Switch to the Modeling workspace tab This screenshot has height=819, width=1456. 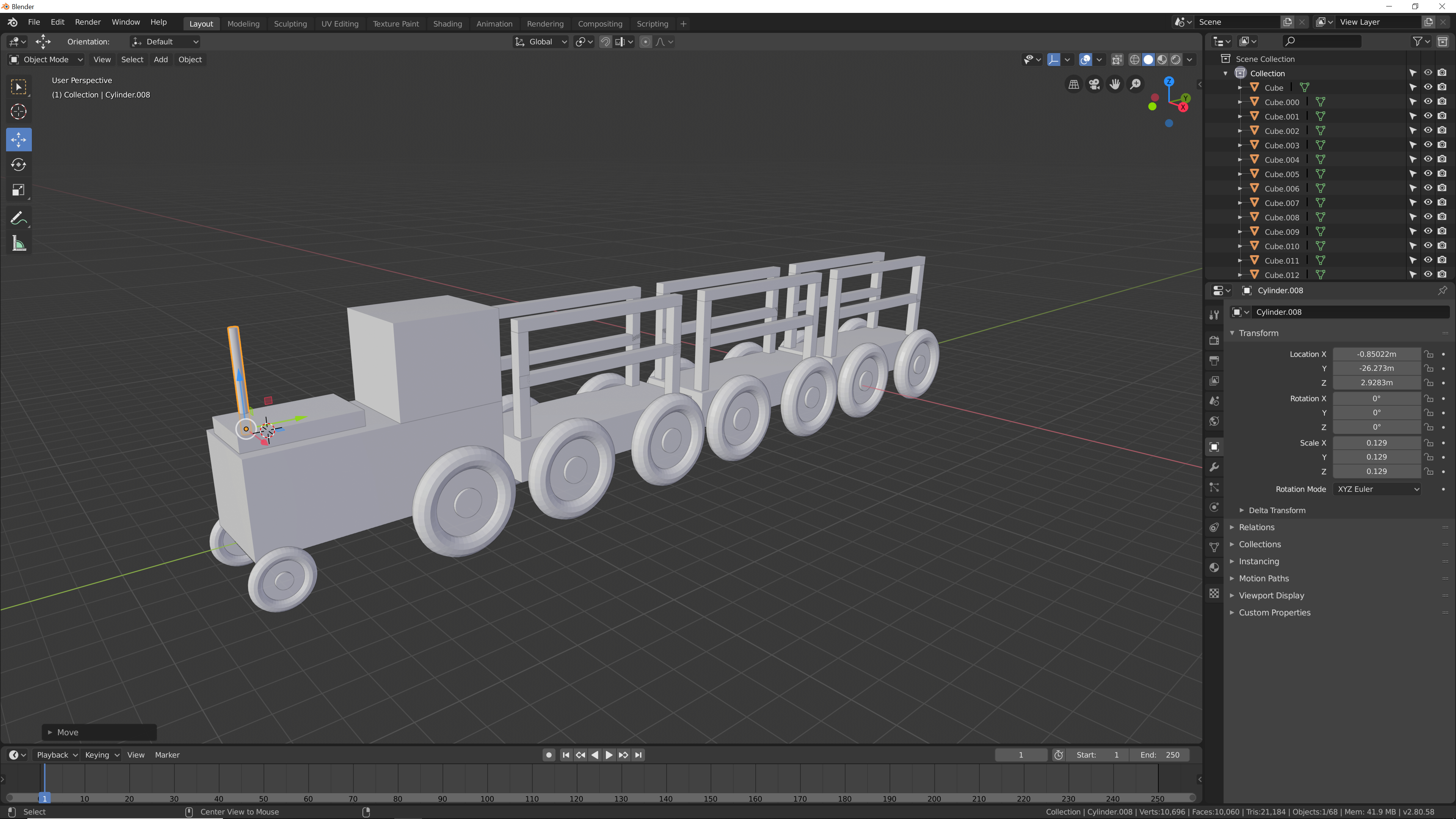pyautogui.click(x=243, y=24)
